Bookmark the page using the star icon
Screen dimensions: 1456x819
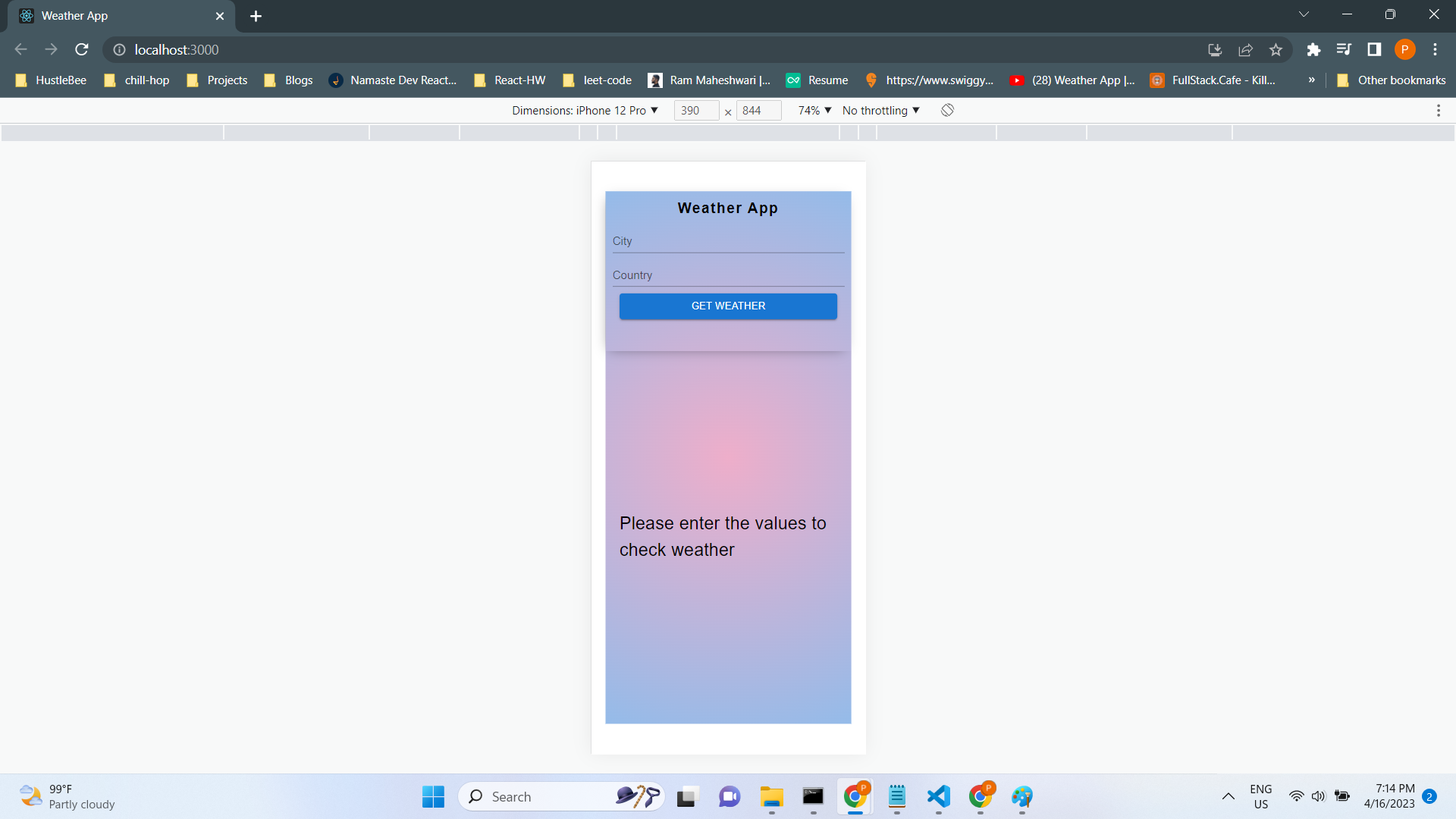pyautogui.click(x=1276, y=49)
